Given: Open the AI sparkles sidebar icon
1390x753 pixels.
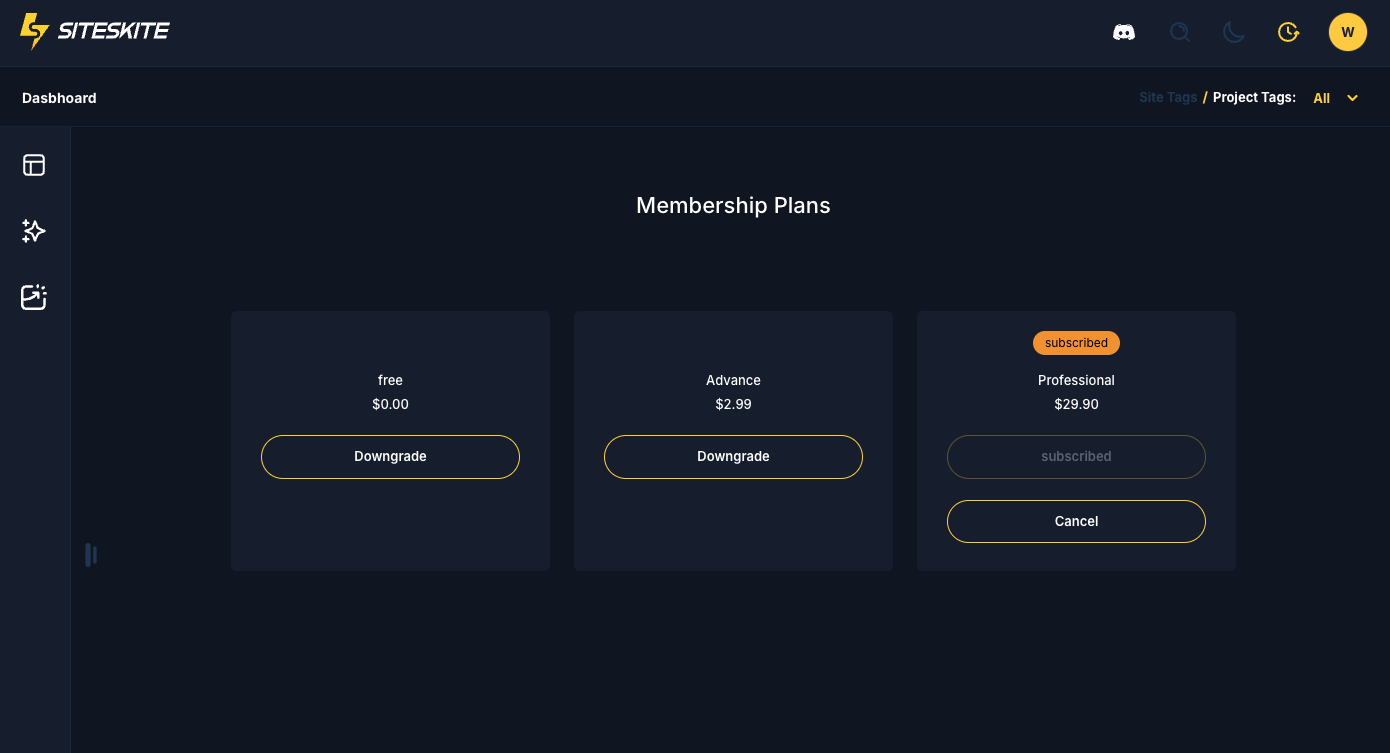Looking at the screenshot, I should (34, 231).
